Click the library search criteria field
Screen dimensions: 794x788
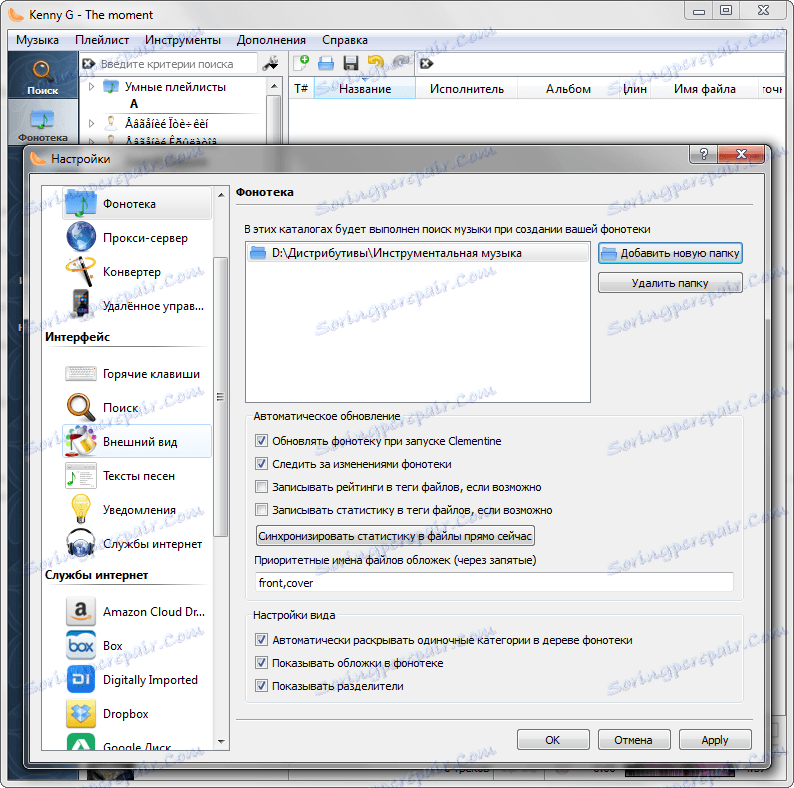(177, 64)
